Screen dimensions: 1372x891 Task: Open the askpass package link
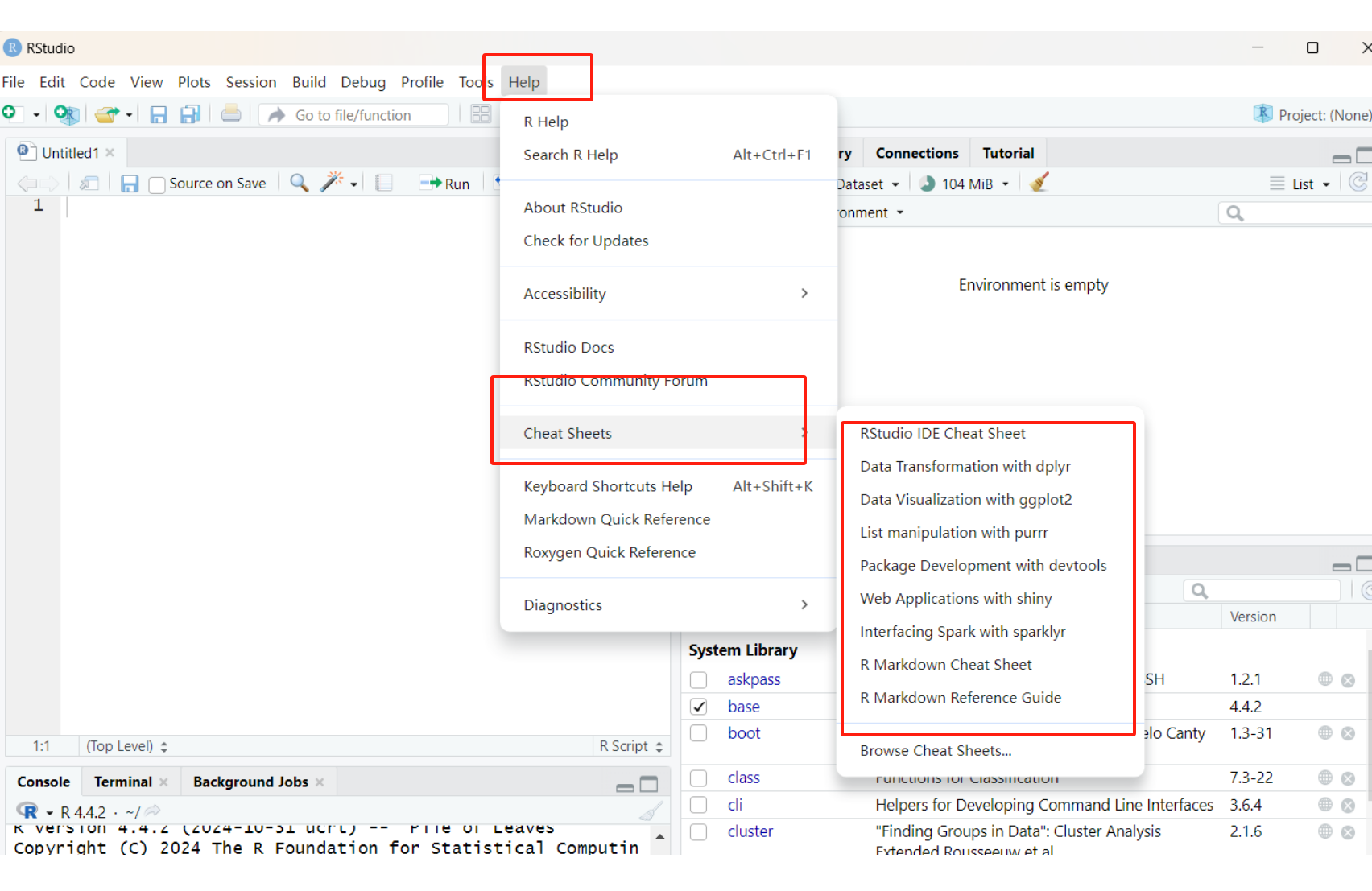pyautogui.click(x=754, y=680)
